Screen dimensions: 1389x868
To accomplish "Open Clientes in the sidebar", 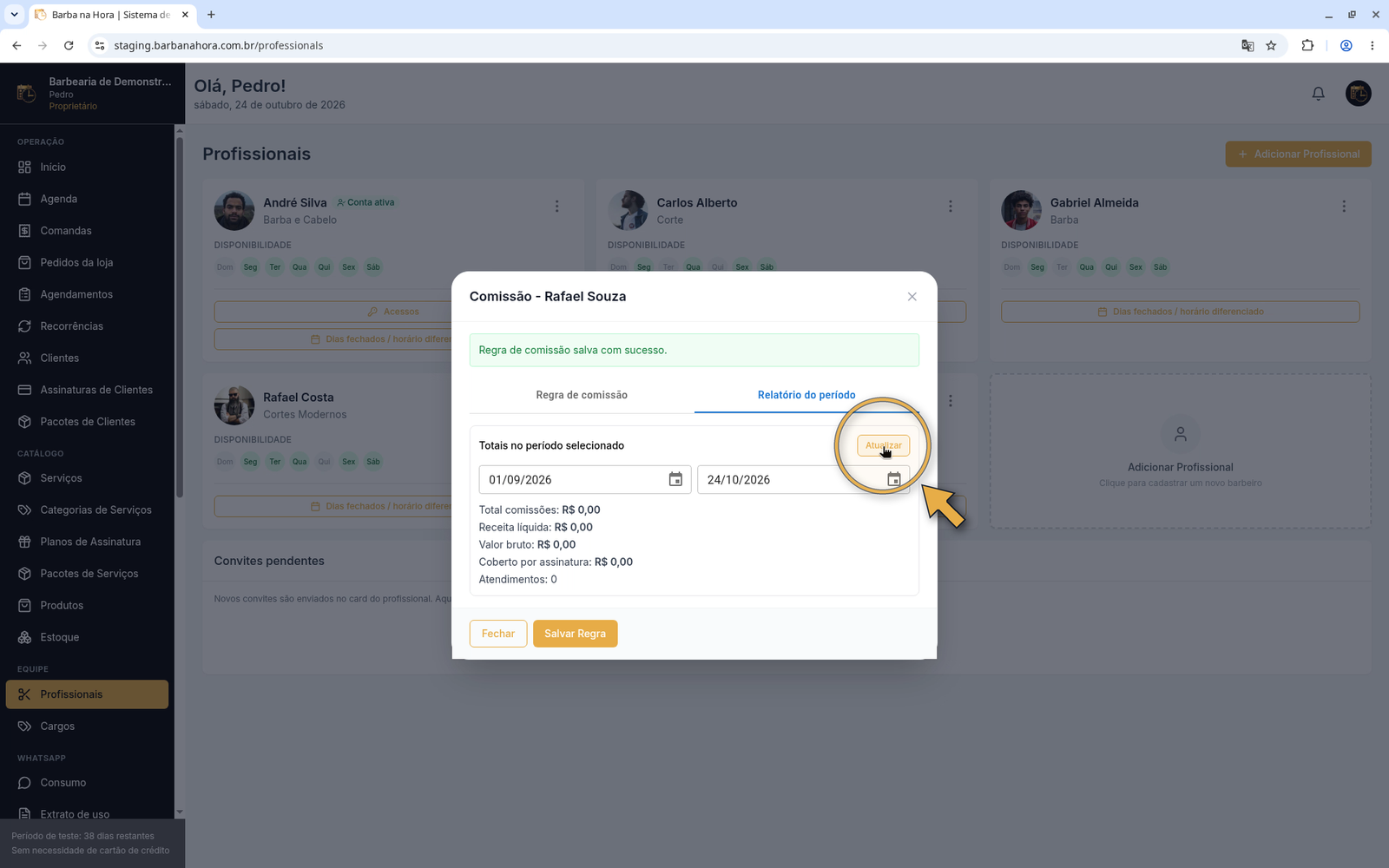I will tap(87, 358).
